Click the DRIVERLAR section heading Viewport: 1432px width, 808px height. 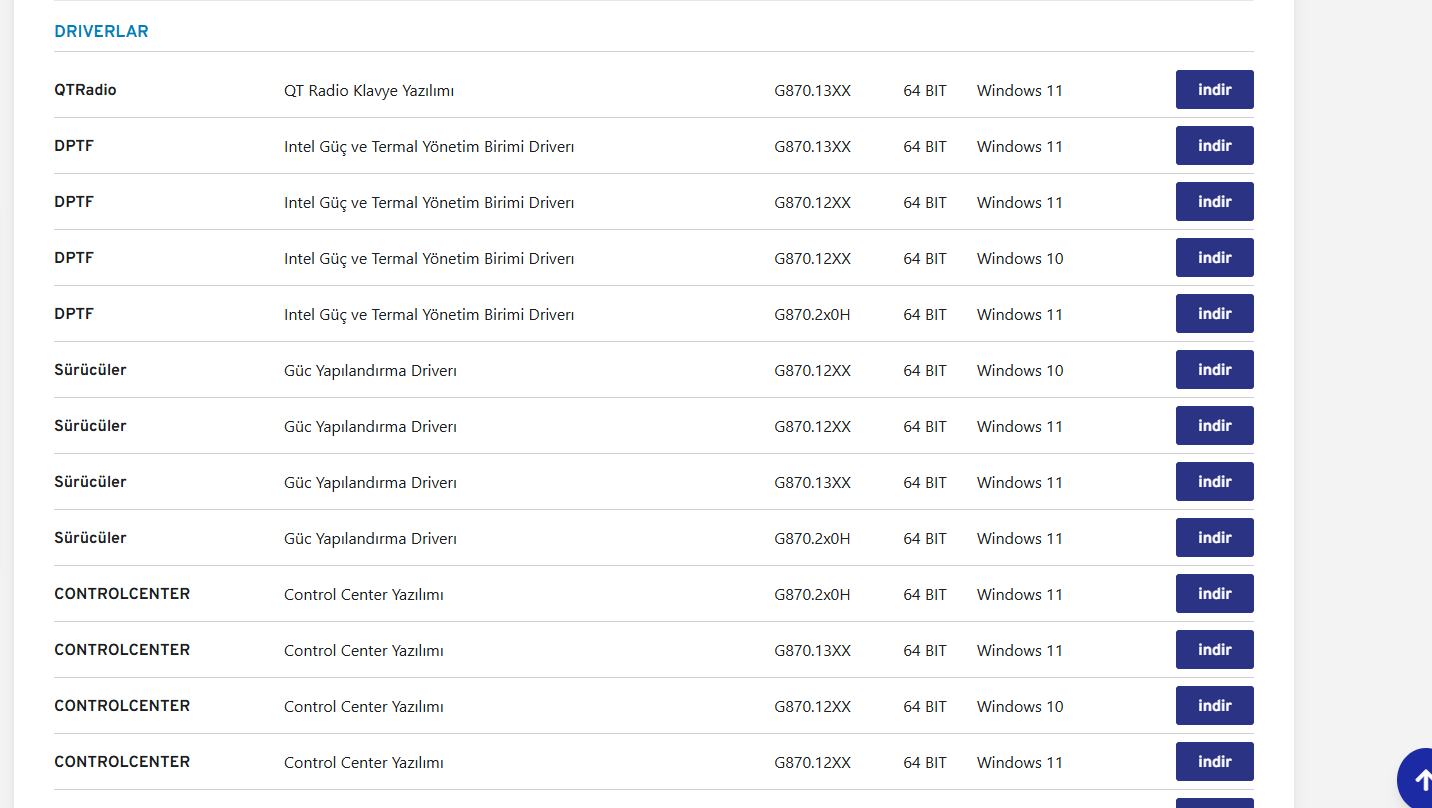coord(101,32)
